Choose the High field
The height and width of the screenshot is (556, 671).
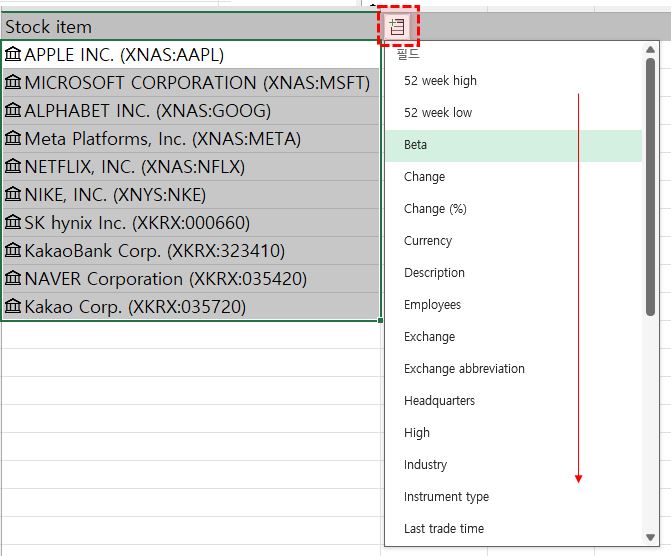(x=514, y=433)
